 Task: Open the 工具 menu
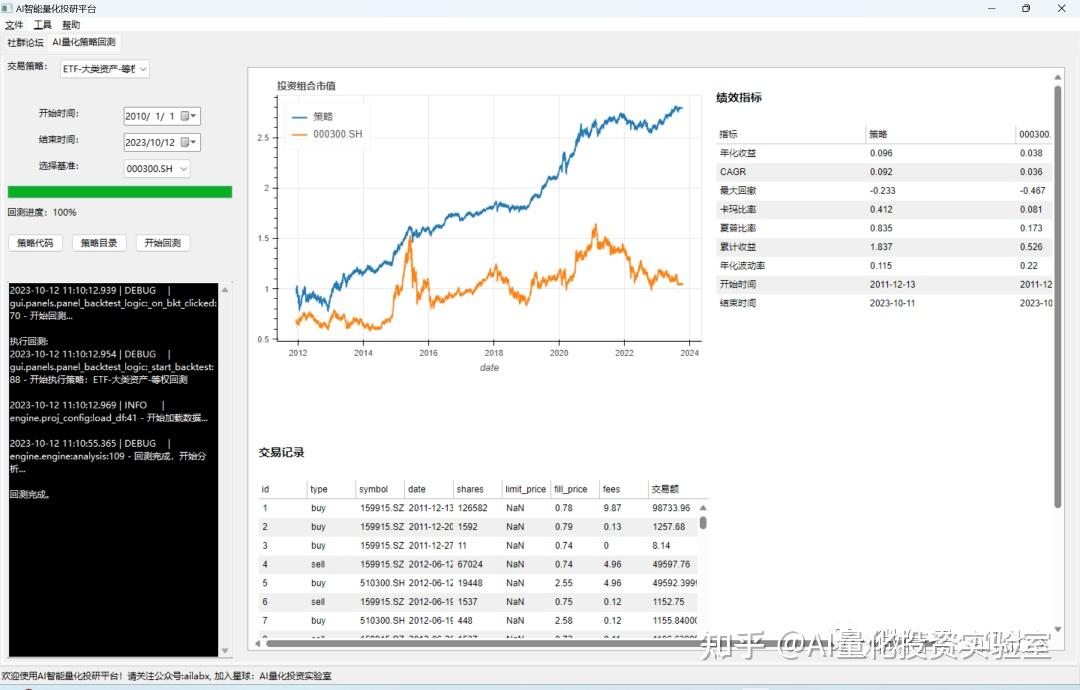point(41,24)
